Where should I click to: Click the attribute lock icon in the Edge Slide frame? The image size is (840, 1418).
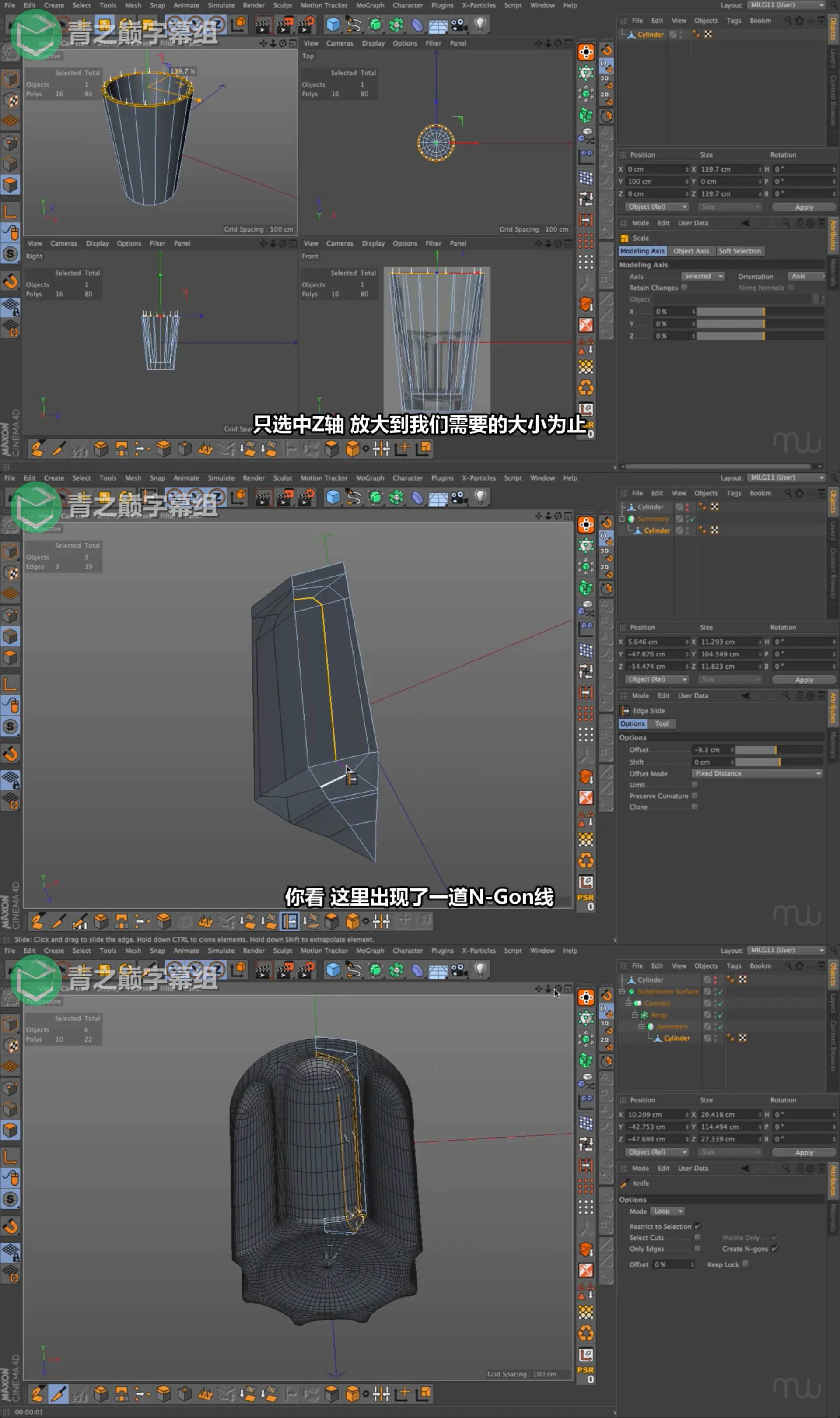(x=800, y=696)
